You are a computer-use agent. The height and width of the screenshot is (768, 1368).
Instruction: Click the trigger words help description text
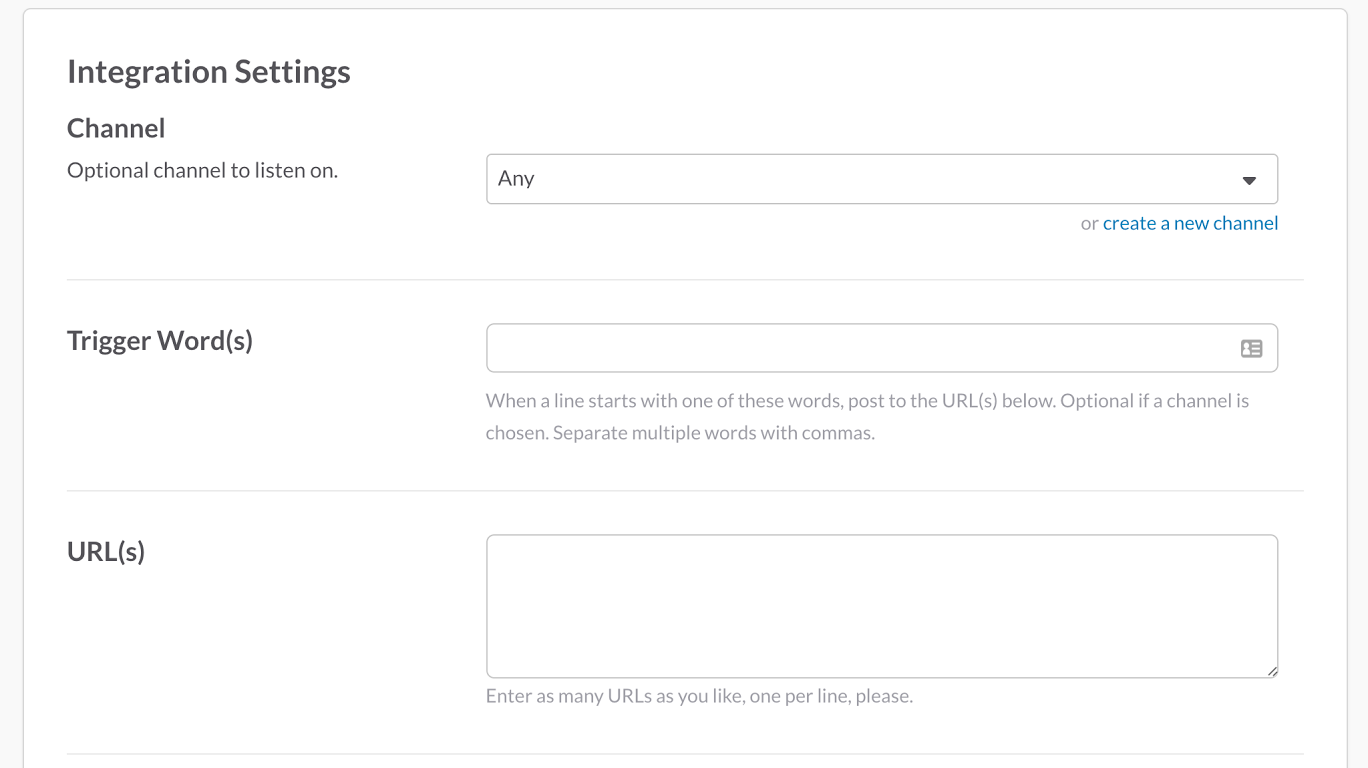867,401
